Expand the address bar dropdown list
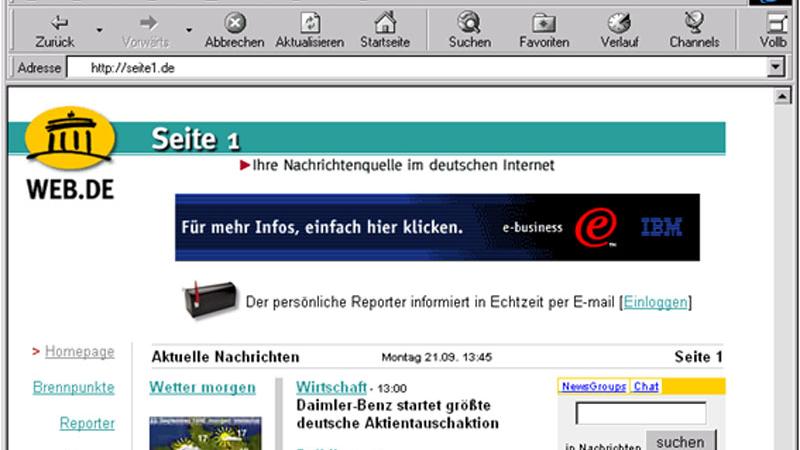The image size is (800, 450). coord(776,67)
